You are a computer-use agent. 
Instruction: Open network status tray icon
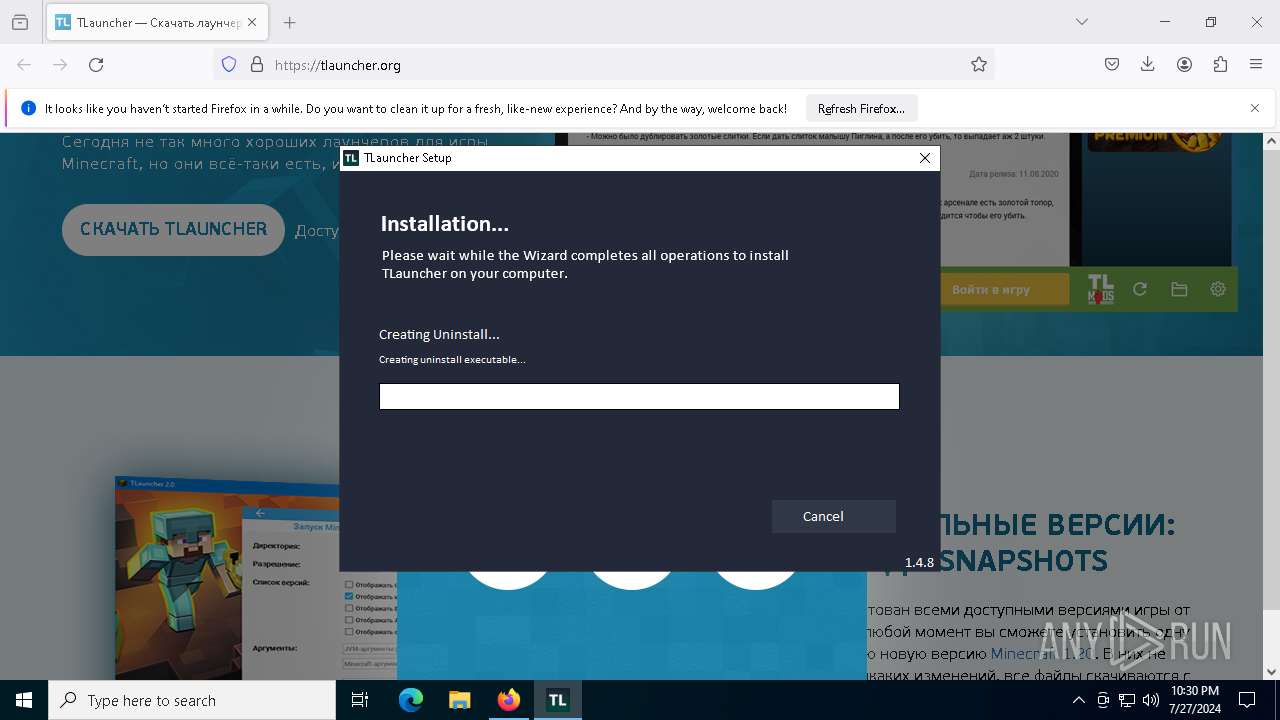(1127, 700)
